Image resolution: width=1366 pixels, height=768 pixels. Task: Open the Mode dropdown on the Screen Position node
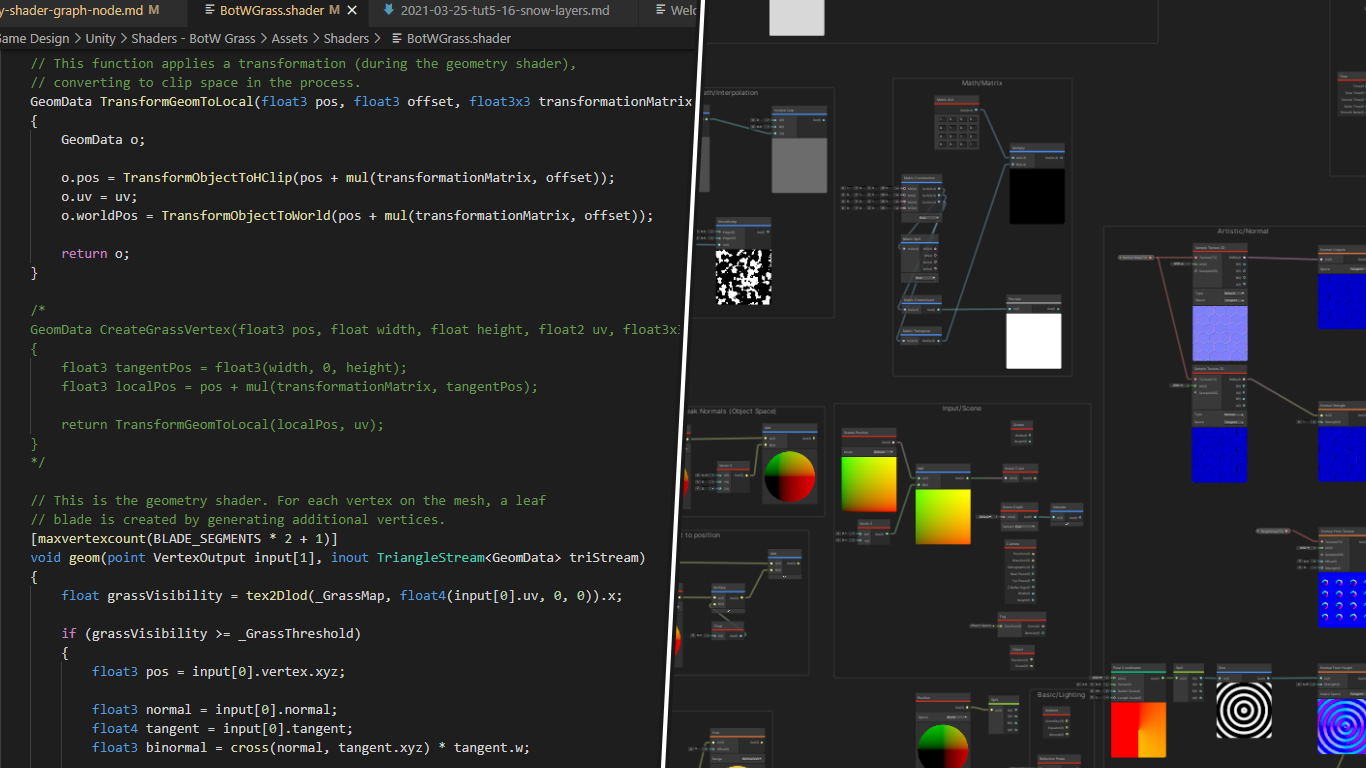883,452
